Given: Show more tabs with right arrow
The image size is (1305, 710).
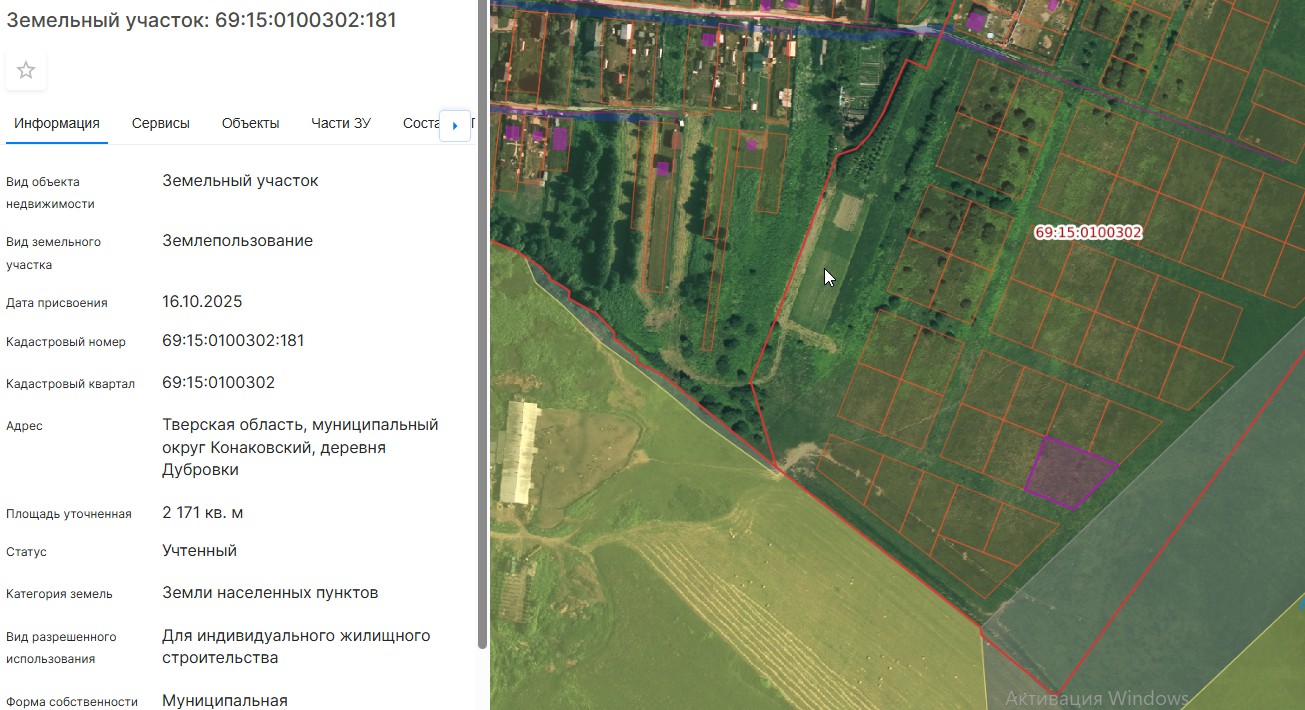Looking at the screenshot, I should (x=455, y=125).
